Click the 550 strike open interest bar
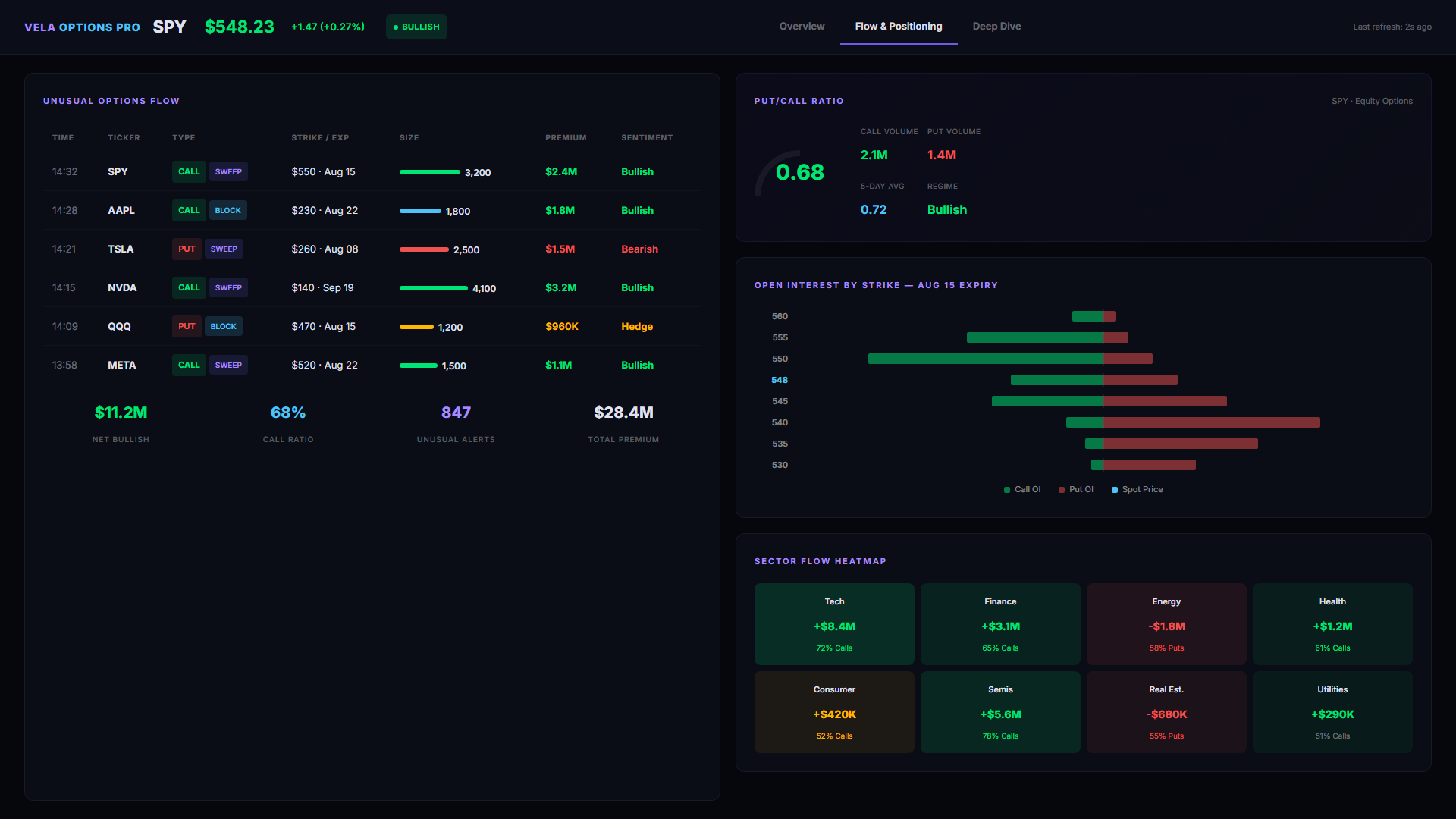Screen dimensions: 1456x819 [1010, 359]
